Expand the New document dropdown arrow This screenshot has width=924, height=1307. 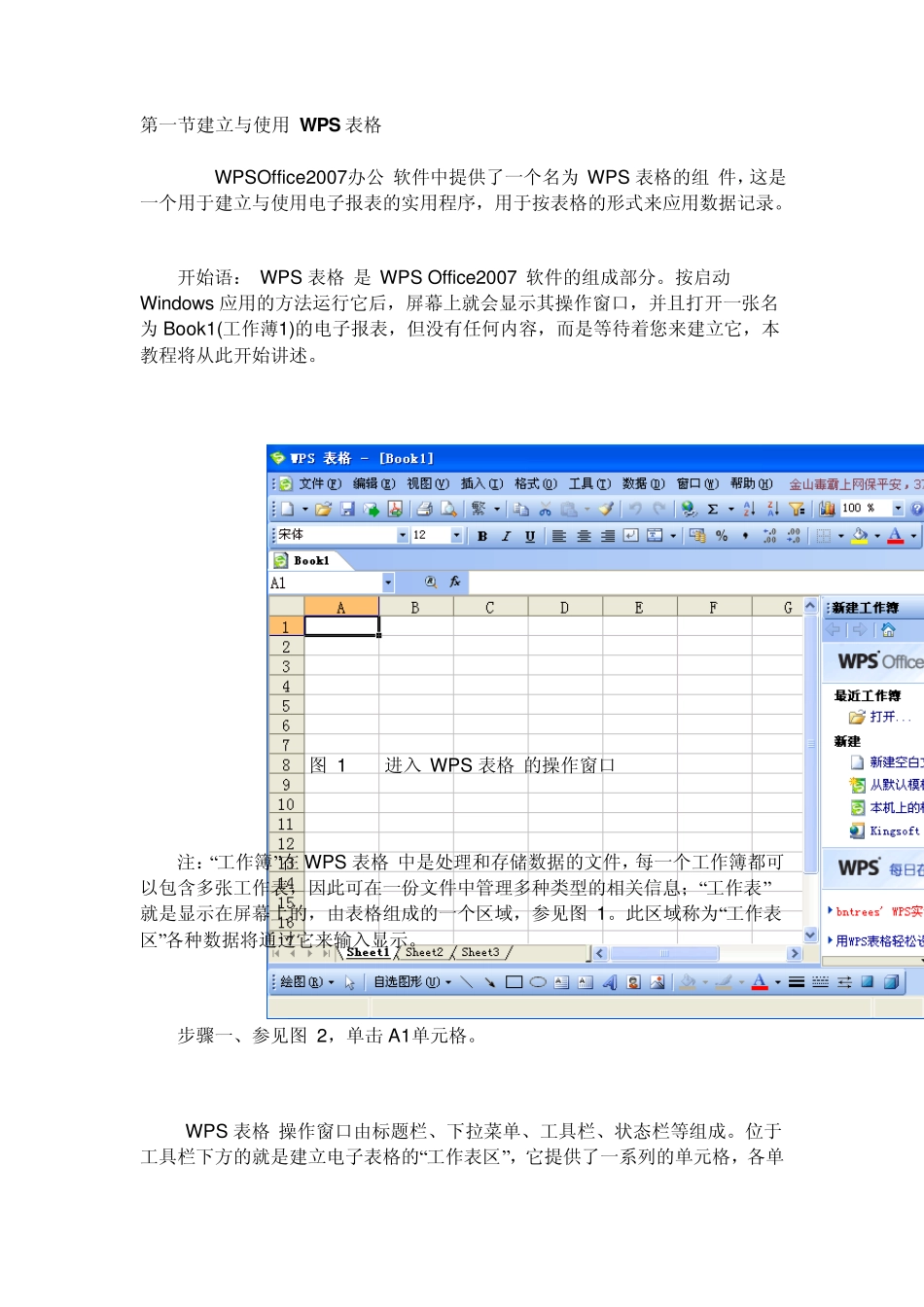[304, 509]
